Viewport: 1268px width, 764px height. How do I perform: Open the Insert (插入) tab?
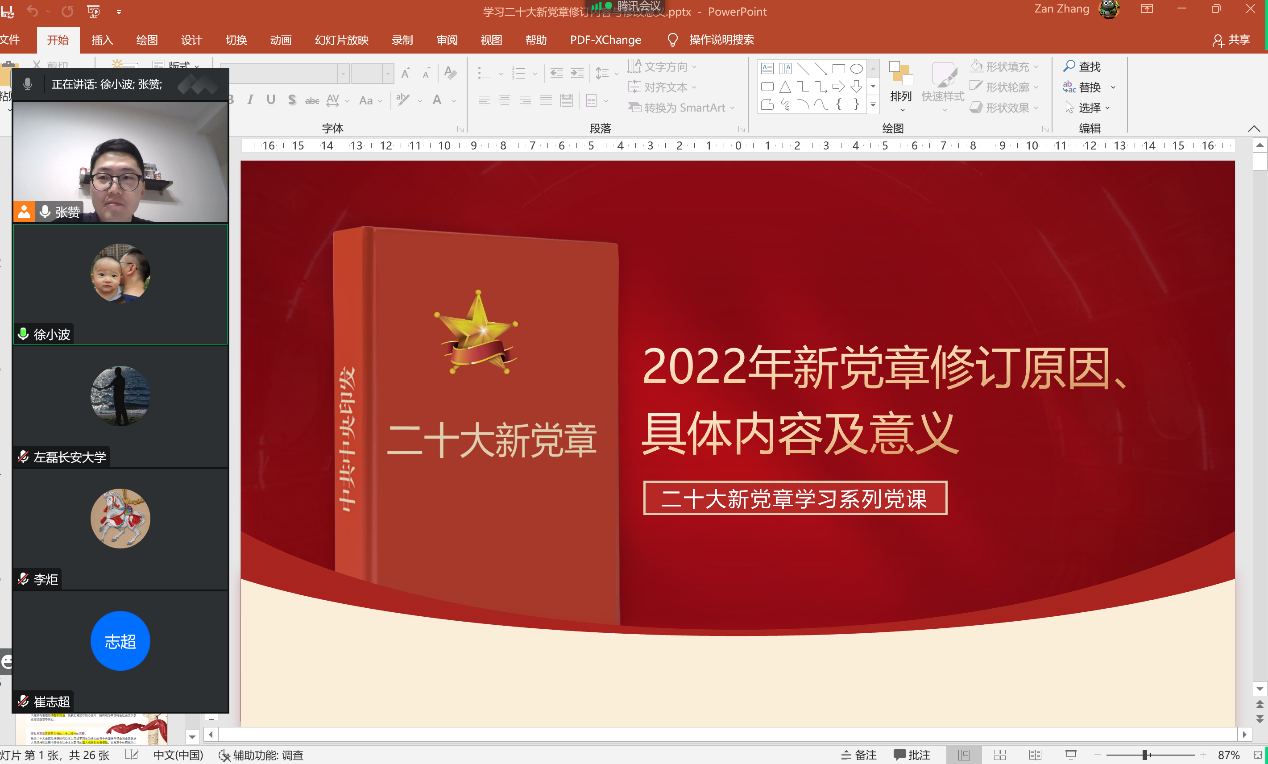pos(102,40)
